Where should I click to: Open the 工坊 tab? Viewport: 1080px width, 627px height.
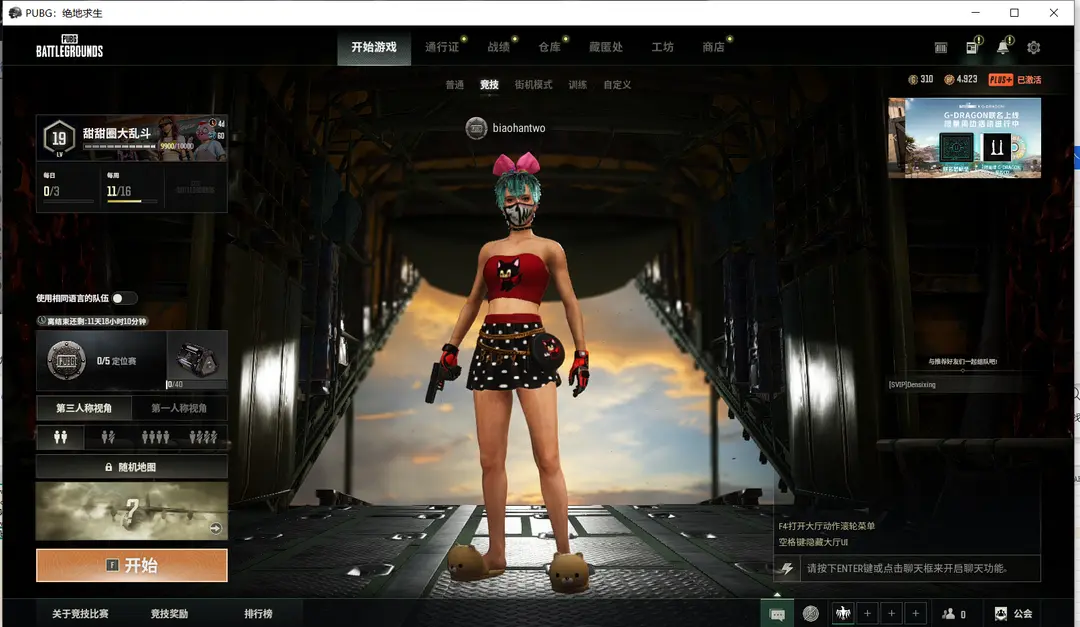tap(663, 47)
